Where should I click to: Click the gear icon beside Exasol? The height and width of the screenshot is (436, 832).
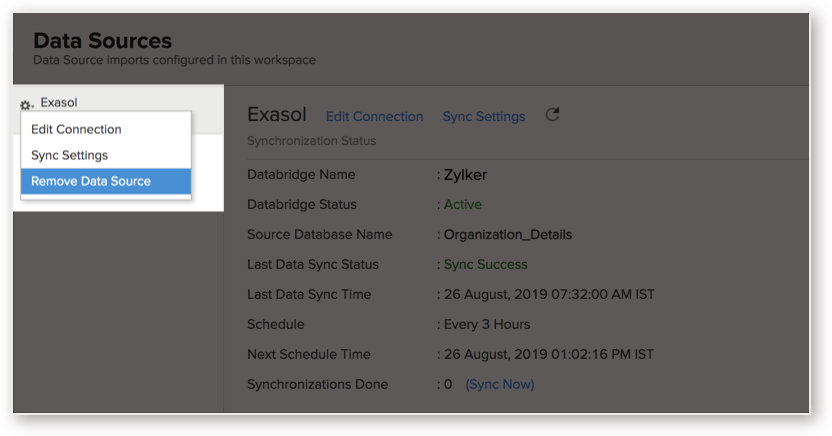(26, 105)
